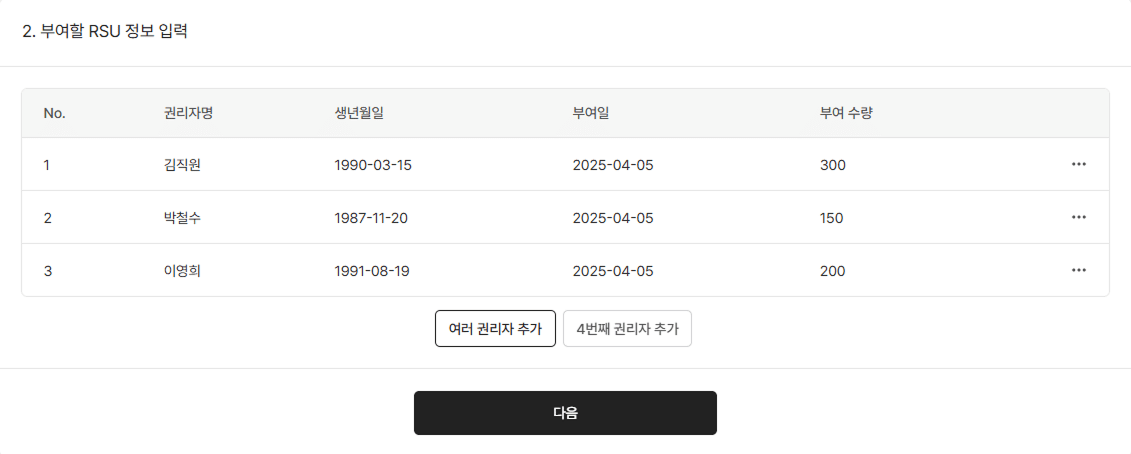The image size is (1131, 454).
Task: Click the 4번째 권리자 추가 button
Action: 627,329
